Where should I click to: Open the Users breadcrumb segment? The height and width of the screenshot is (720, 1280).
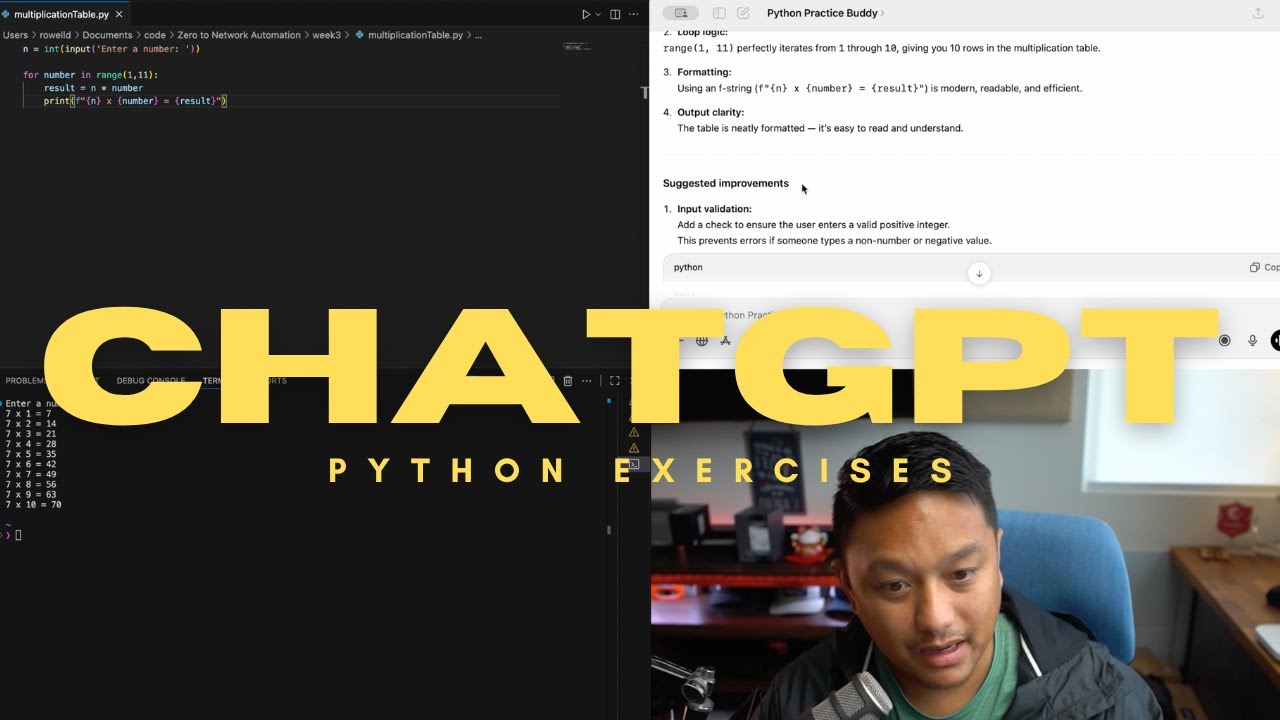click(15, 35)
